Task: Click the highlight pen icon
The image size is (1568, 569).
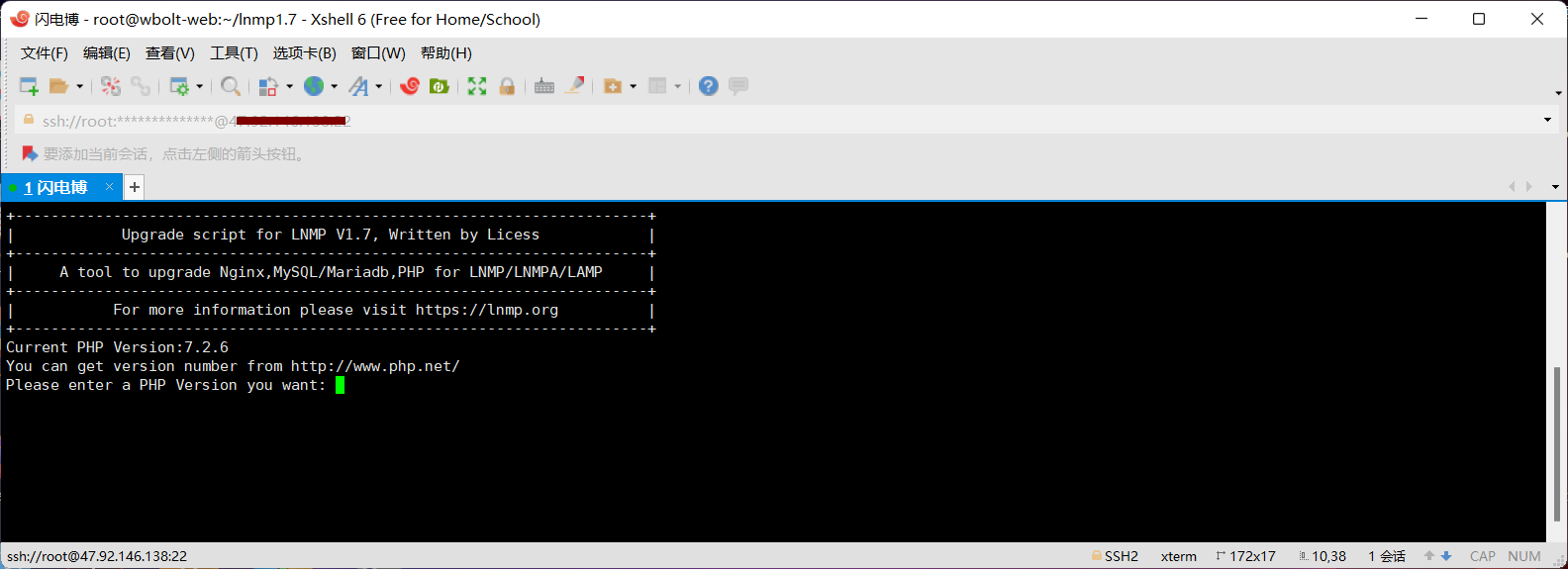Action: (574, 86)
